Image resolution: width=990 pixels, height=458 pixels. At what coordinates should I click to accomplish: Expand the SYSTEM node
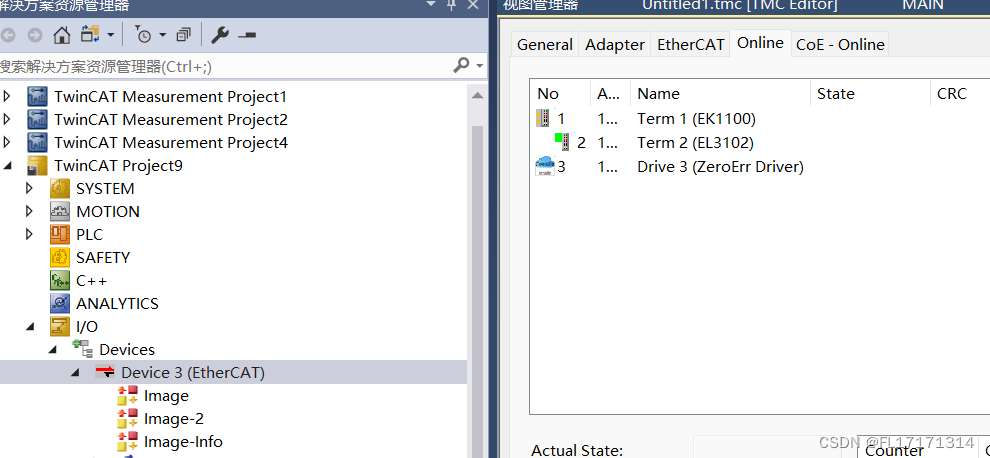(30, 188)
